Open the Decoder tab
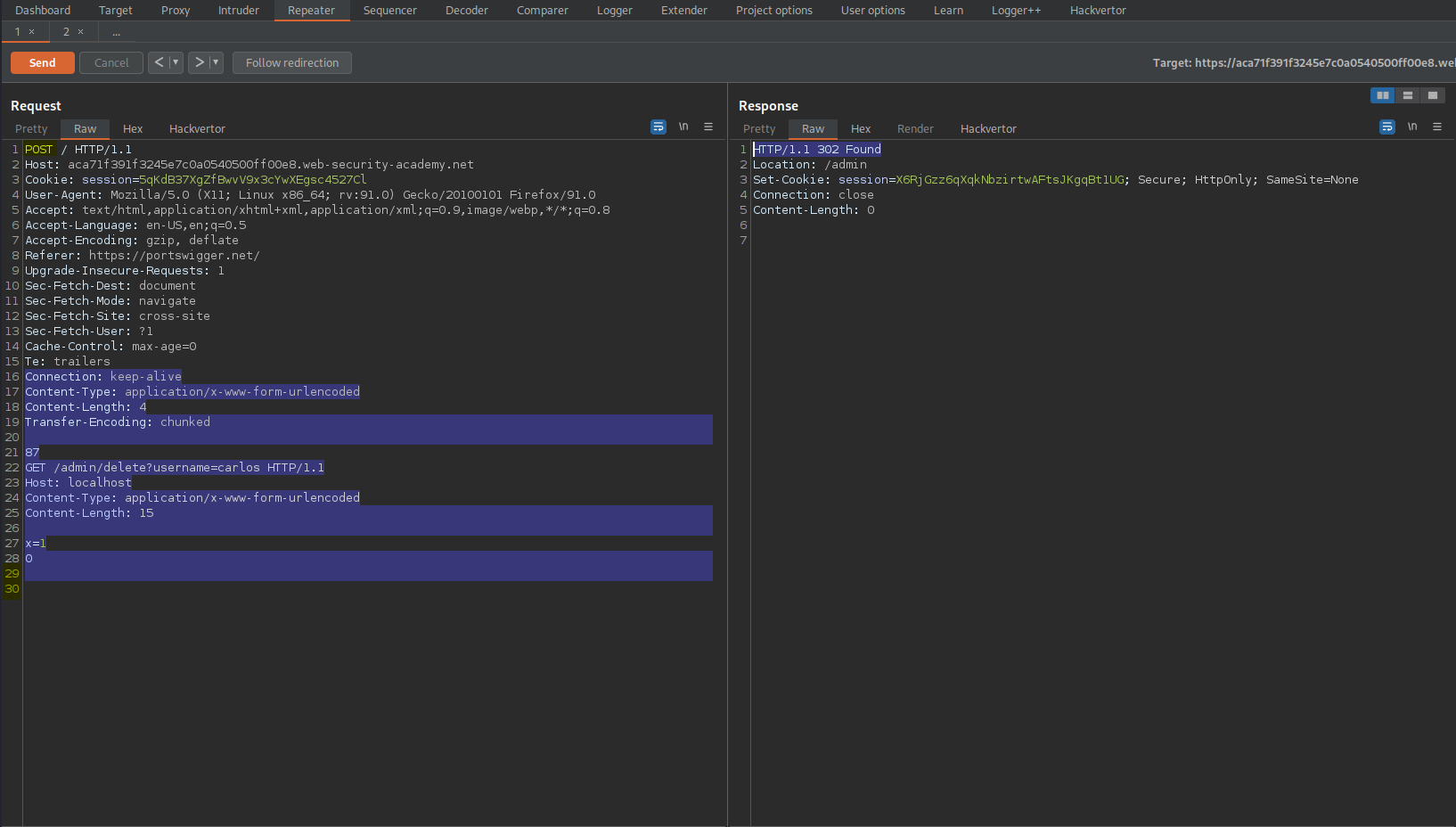Screen dimensions: 1456x827 467,11
